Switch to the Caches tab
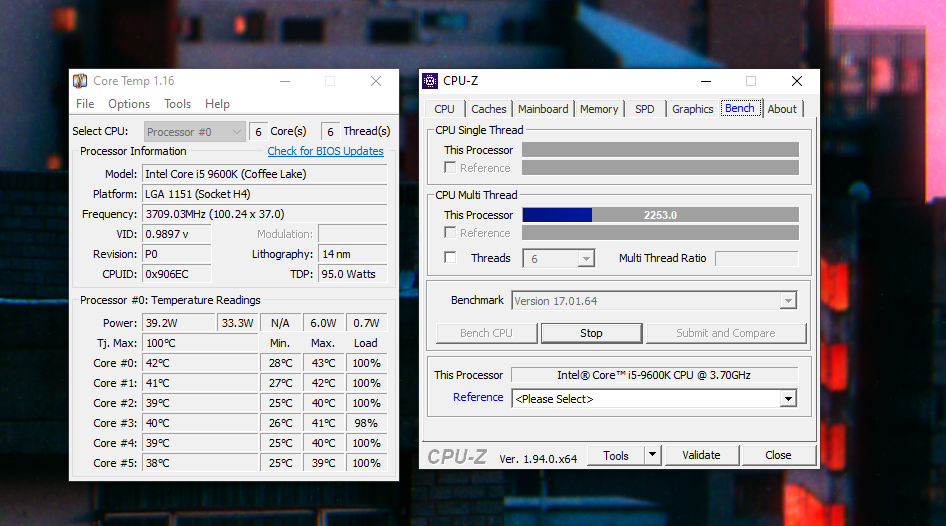 click(x=489, y=109)
